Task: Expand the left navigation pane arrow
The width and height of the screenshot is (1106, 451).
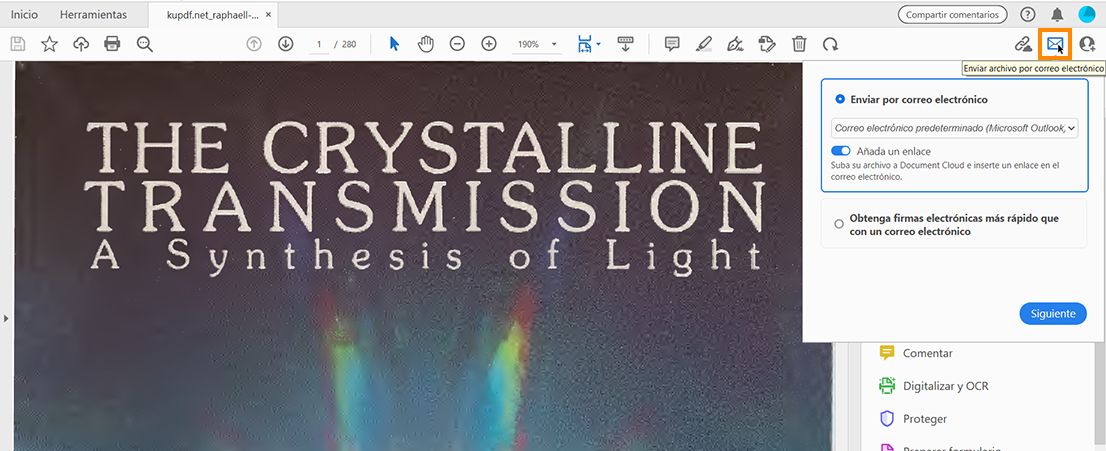Action: (6, 318)
